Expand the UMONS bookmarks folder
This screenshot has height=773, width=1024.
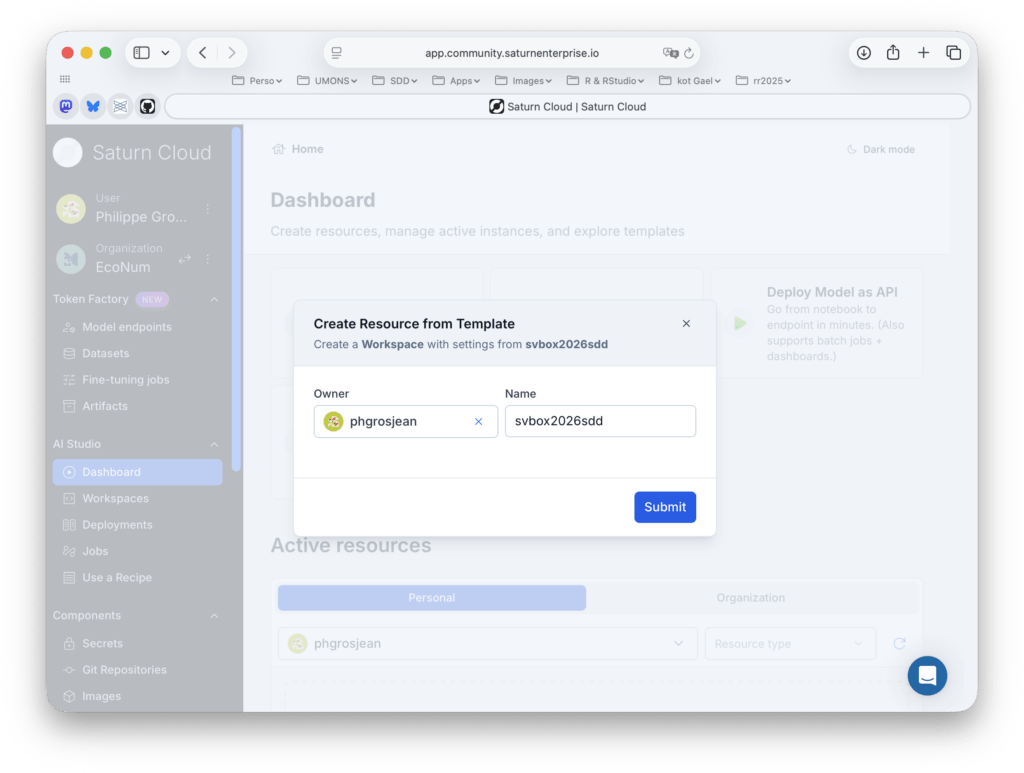point(327,81)
